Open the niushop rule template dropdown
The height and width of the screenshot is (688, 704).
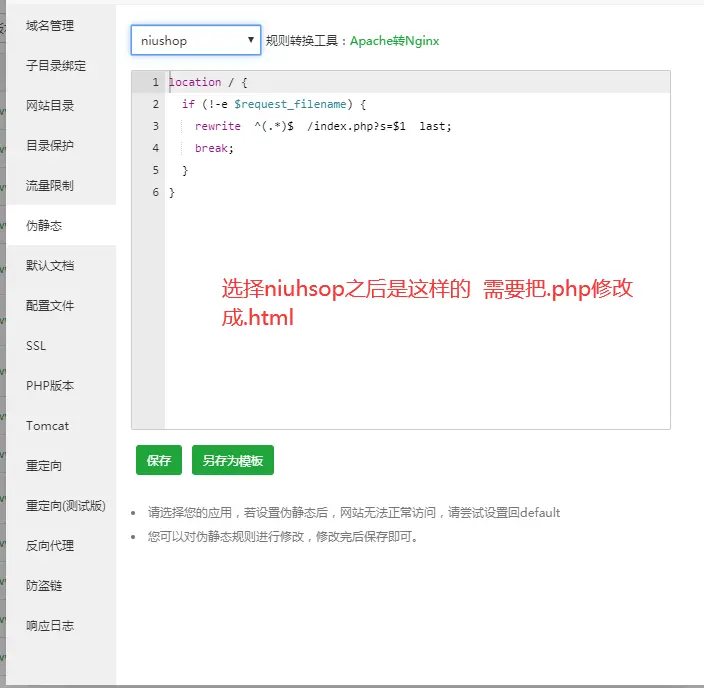click(196, 41)
